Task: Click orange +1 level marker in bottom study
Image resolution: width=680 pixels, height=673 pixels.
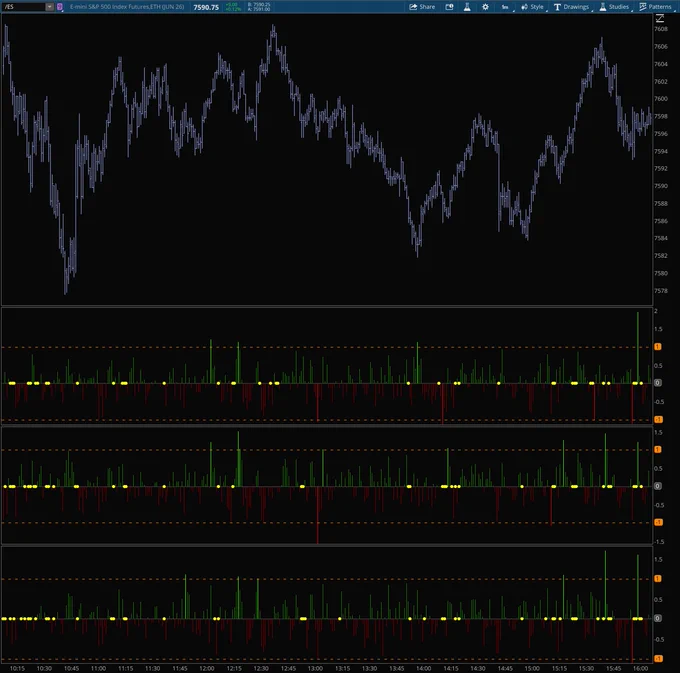Action: coord(658,578)
